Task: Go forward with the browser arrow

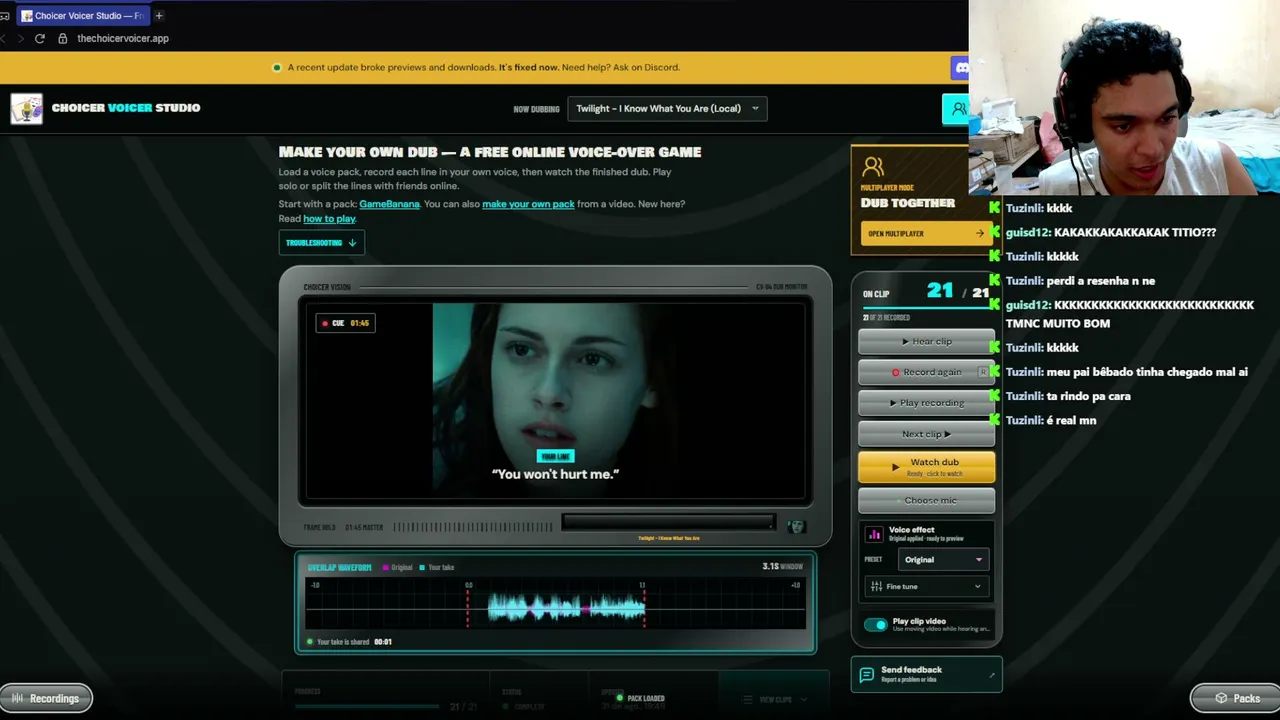Action: click(x=20, y=38)
